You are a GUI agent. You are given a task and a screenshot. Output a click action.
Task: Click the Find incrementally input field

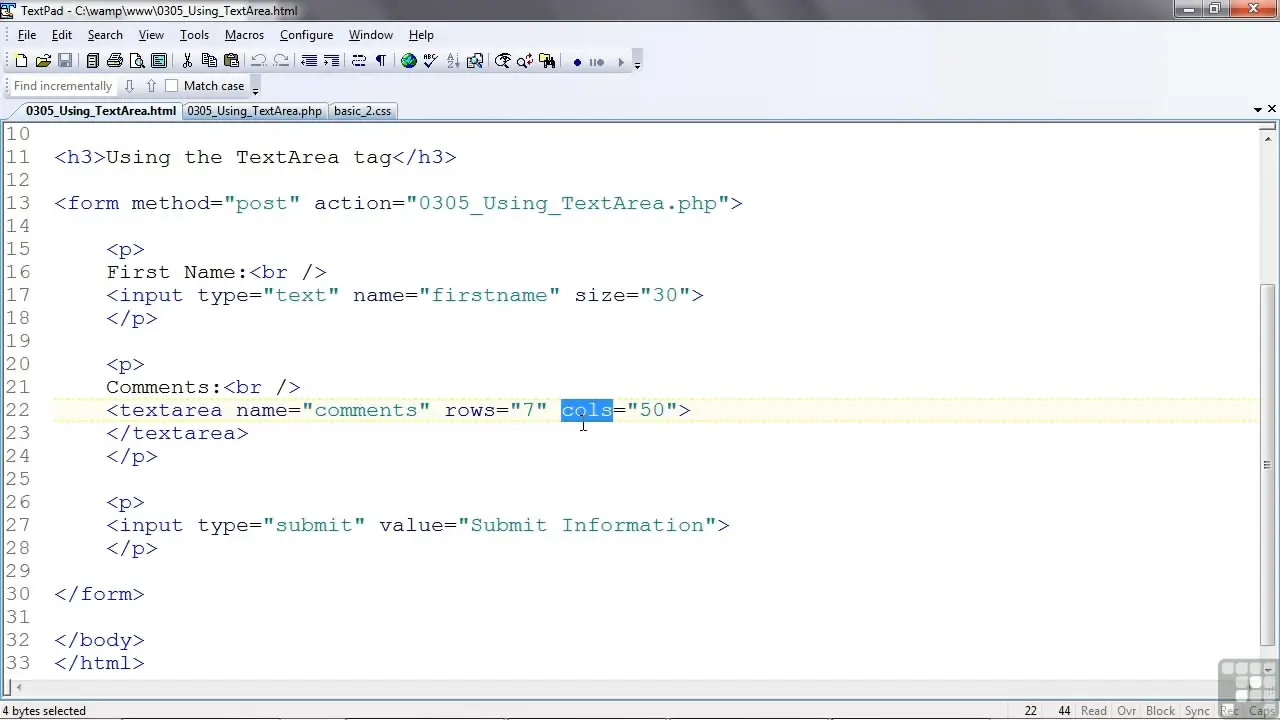pos(63,86)
